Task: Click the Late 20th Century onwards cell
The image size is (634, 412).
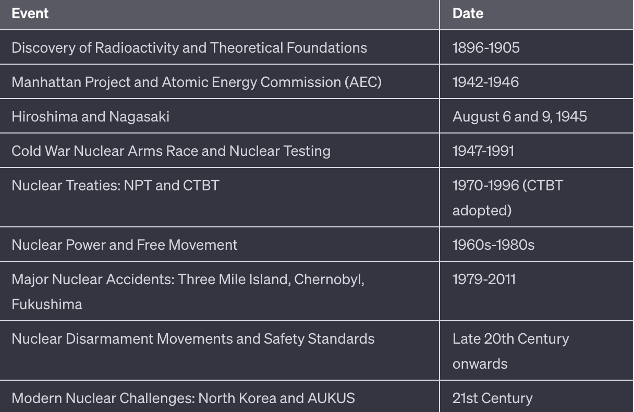Action: [510, 351]
